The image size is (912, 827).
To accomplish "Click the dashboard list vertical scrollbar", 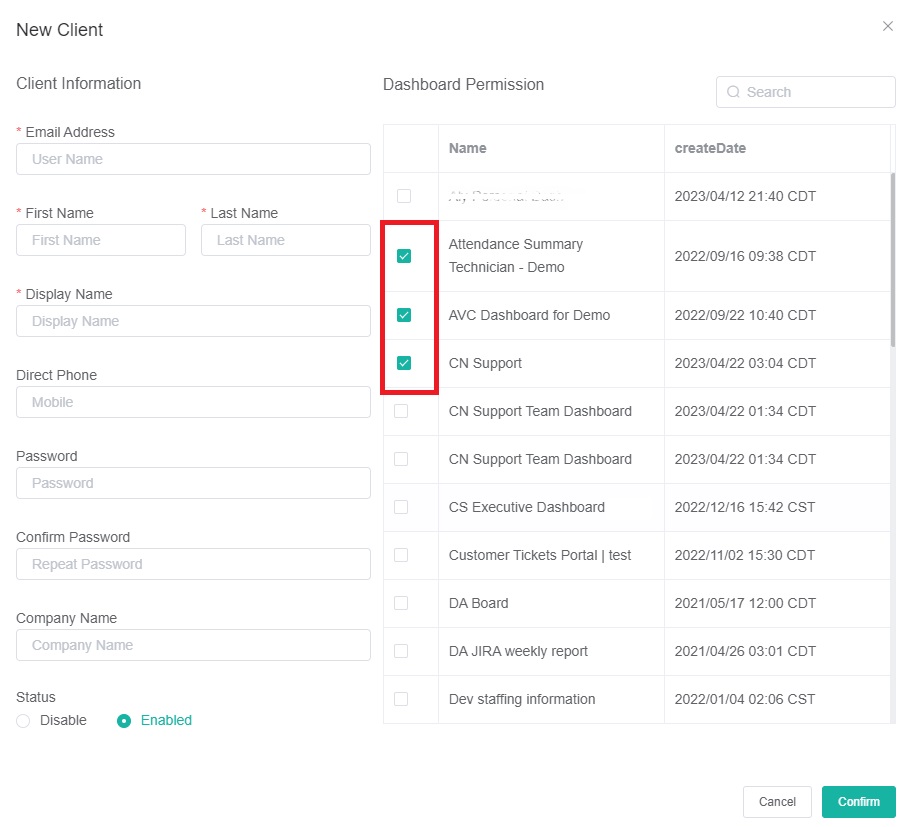I will pos(893,260).
